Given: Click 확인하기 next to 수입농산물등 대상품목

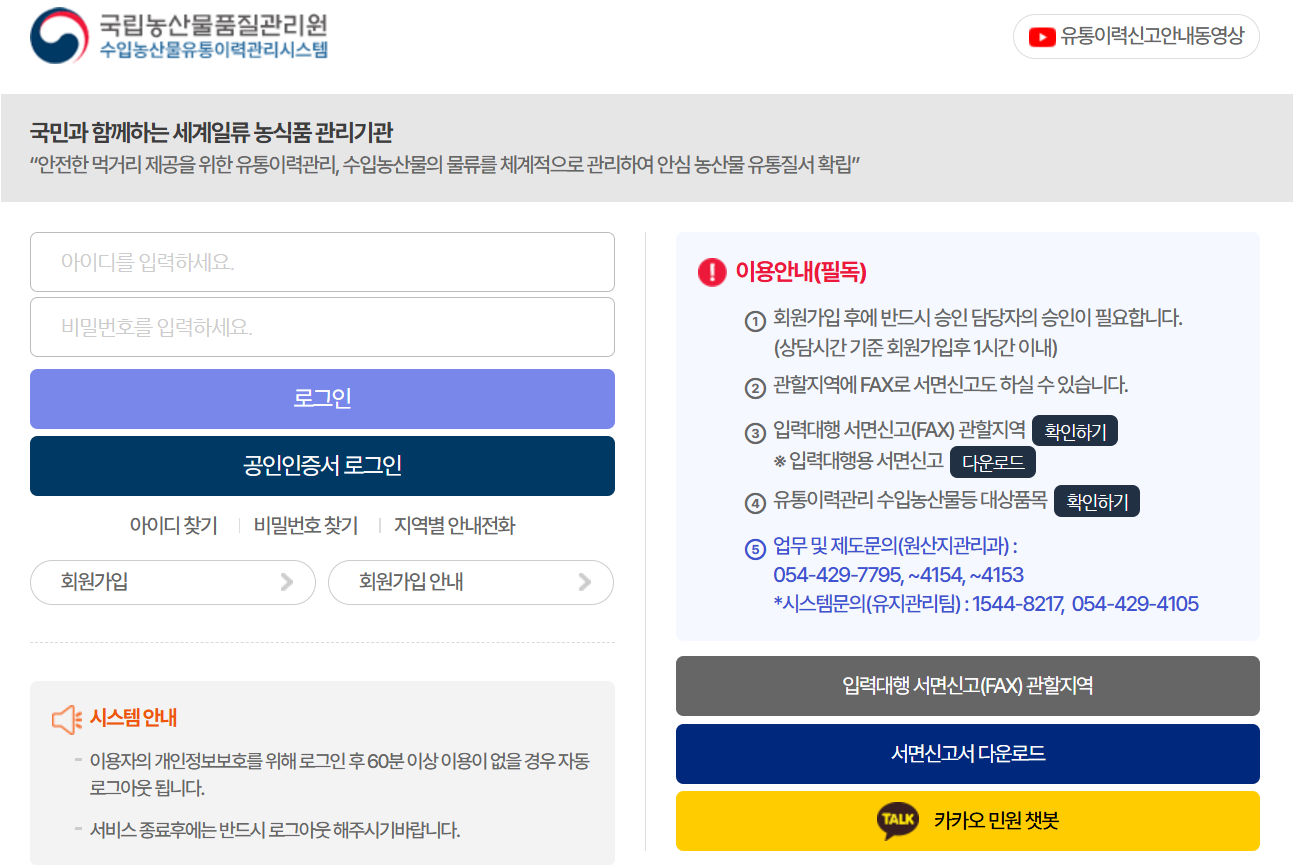Looking at the screenshot, I should (x=1097, y=502).
